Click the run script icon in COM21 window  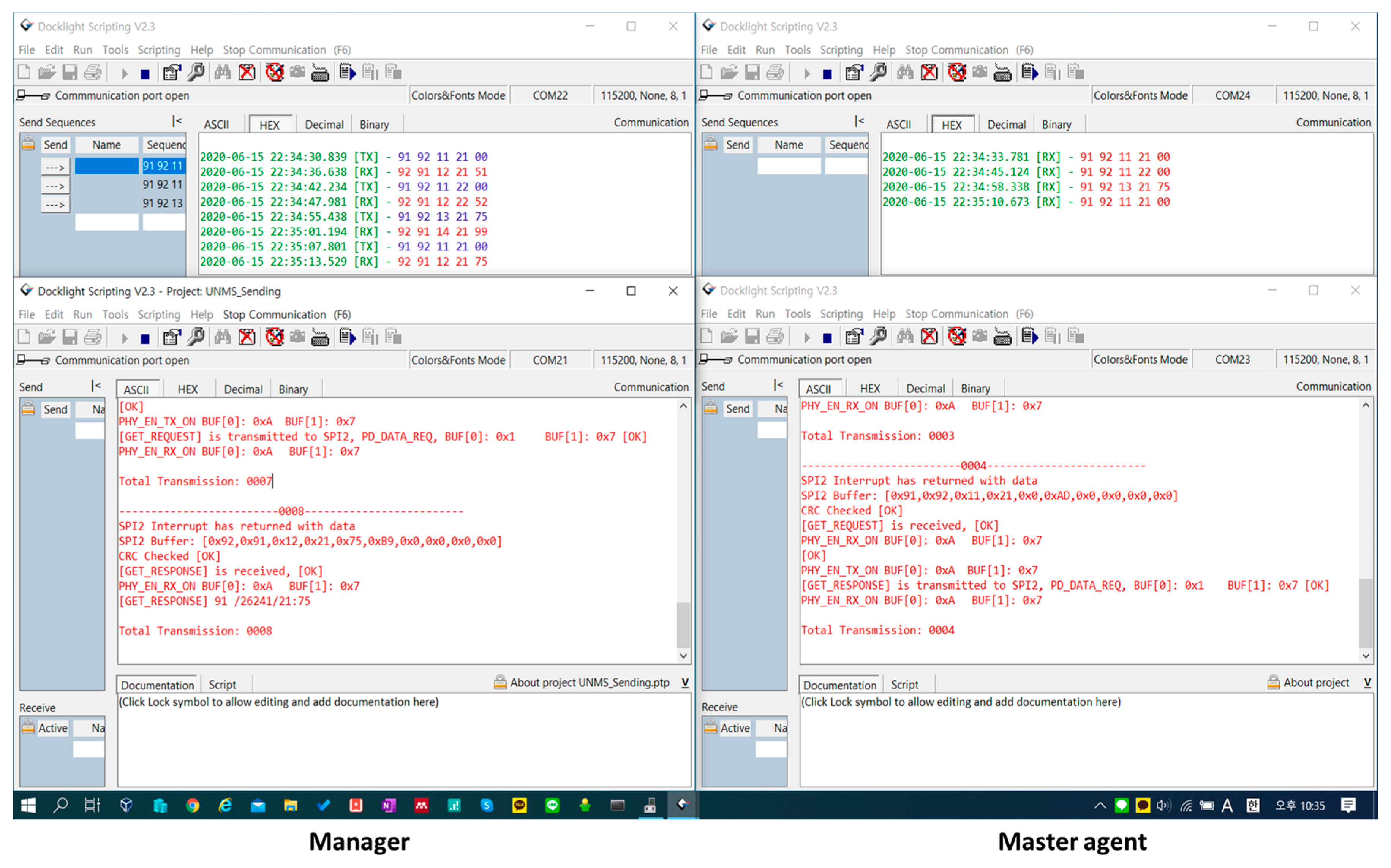[347, 338]
